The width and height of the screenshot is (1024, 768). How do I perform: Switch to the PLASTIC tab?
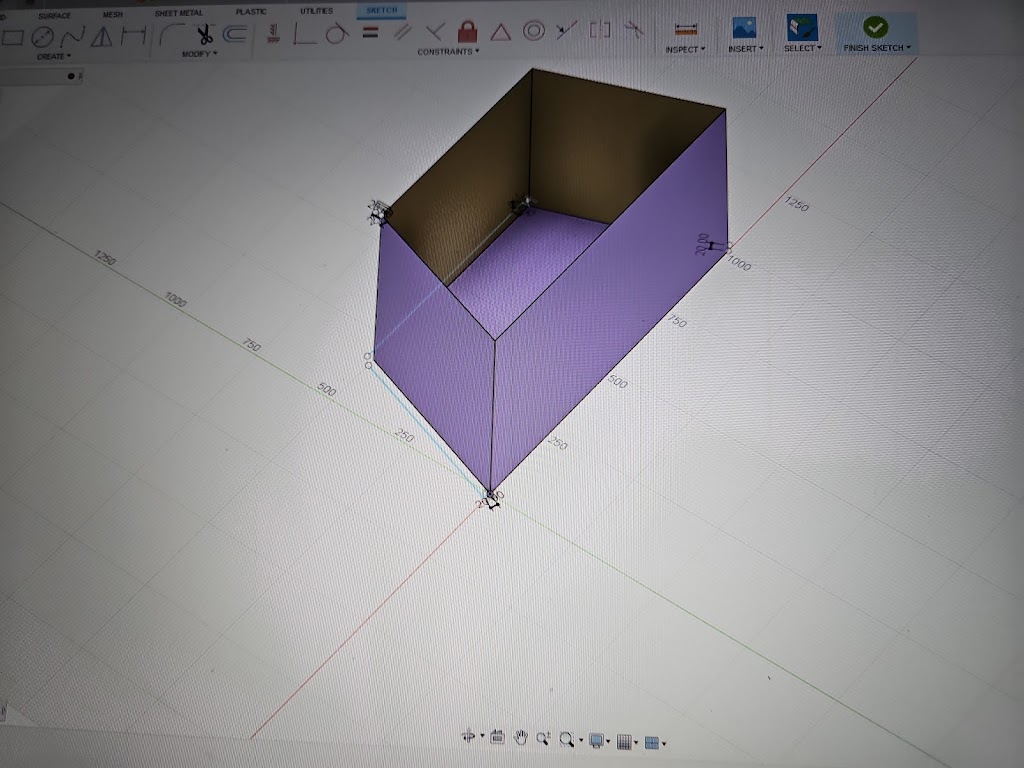[251, 12]
